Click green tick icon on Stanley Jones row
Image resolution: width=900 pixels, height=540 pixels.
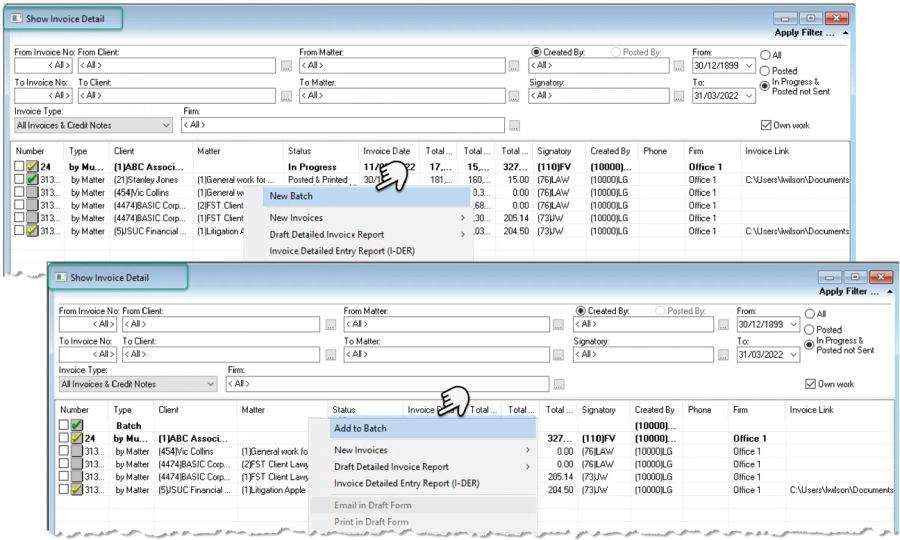coord(32,180)
